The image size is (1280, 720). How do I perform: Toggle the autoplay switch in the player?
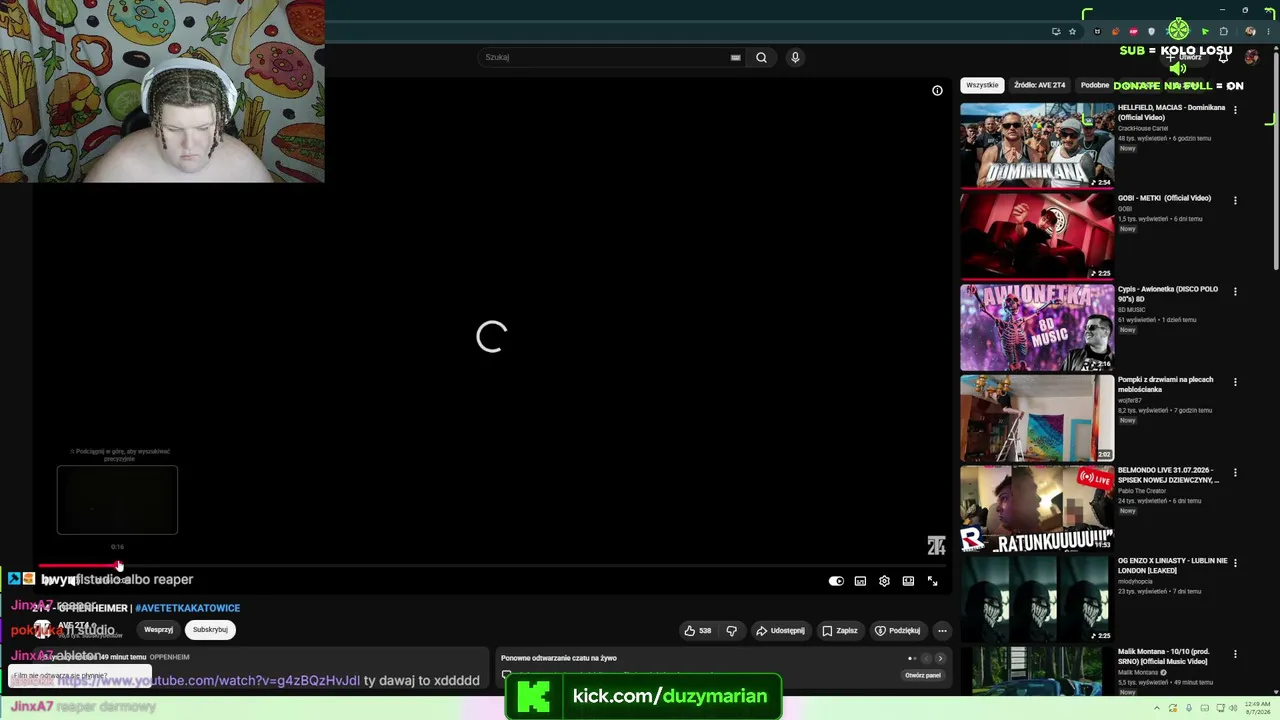click(x=836, y=581)
